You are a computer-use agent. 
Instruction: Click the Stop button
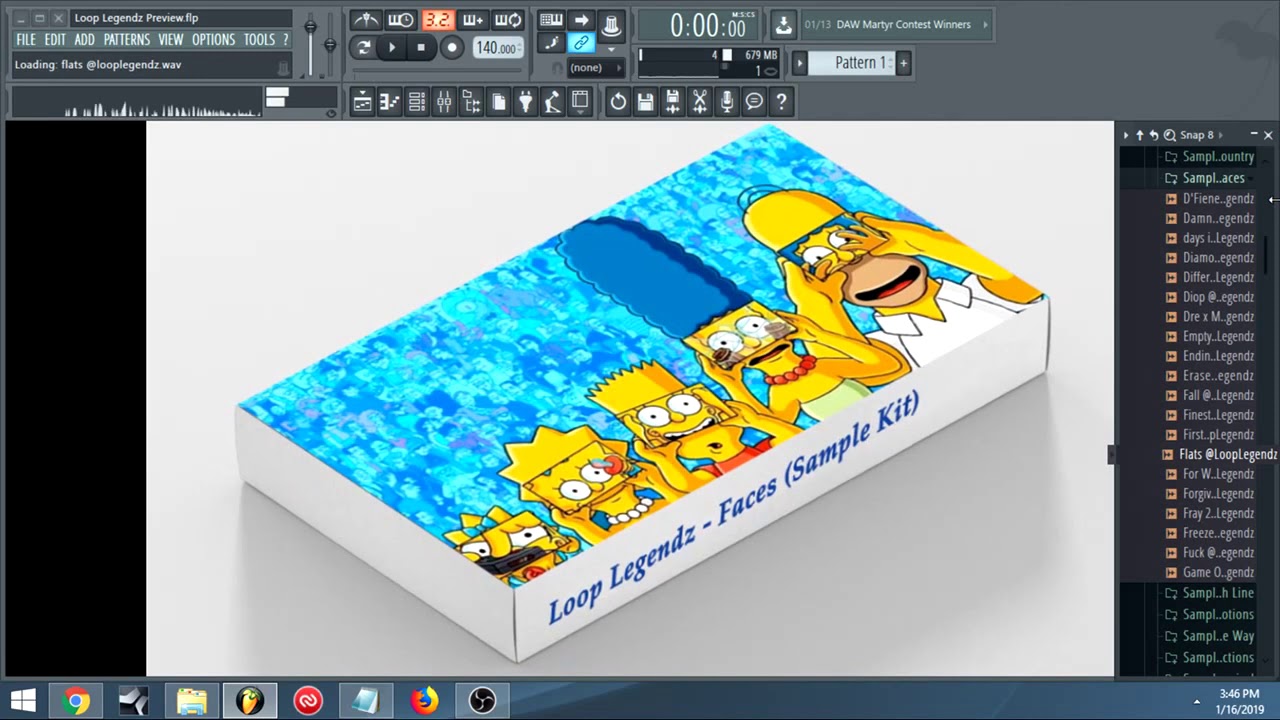point(421,47)
